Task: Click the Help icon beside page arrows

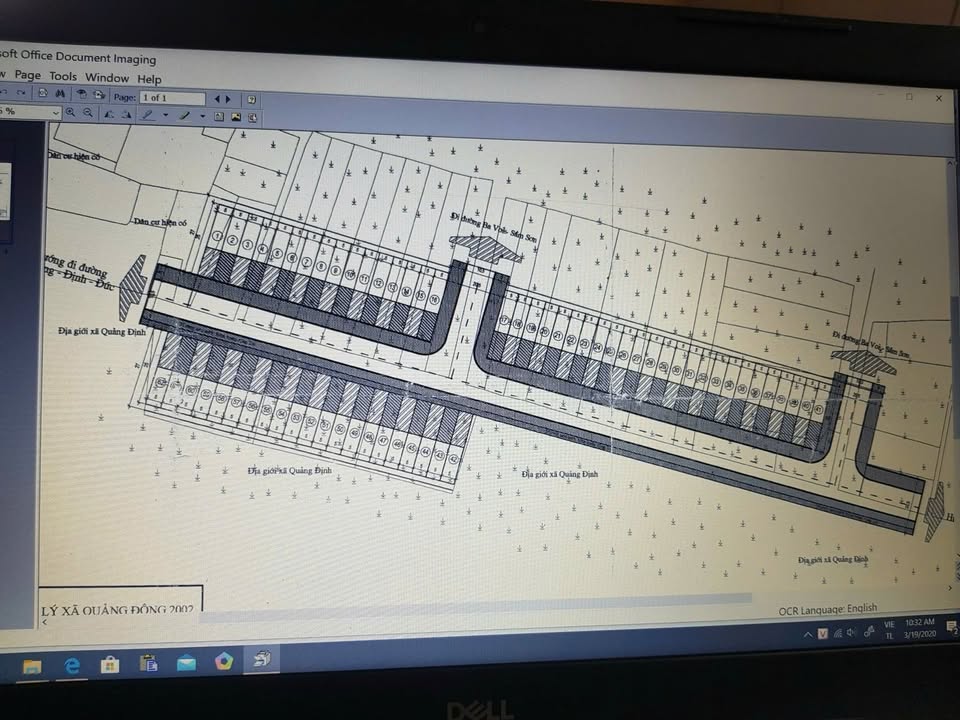Action: coord(252,99)
